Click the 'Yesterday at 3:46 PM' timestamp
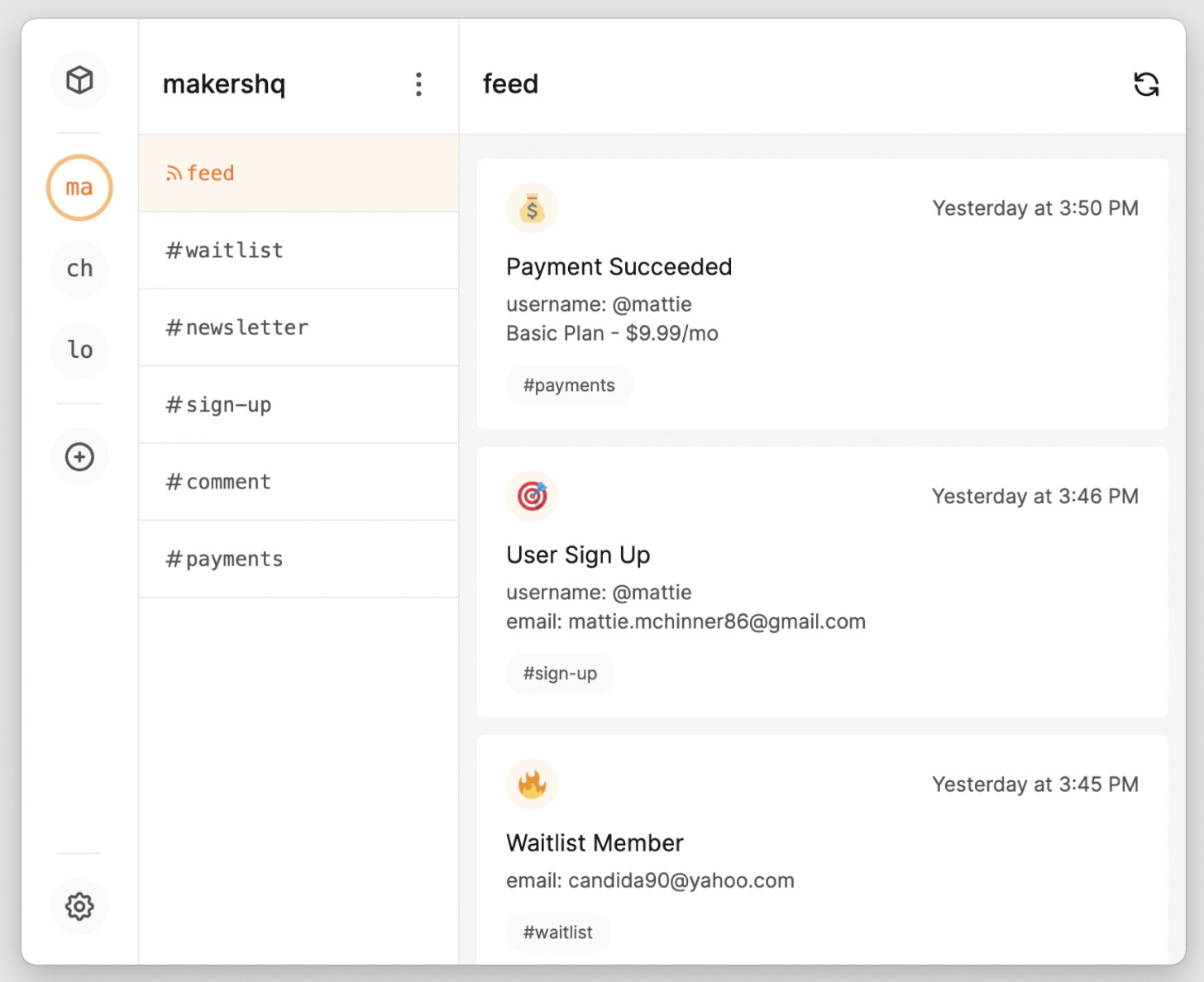 [1035, 496]
